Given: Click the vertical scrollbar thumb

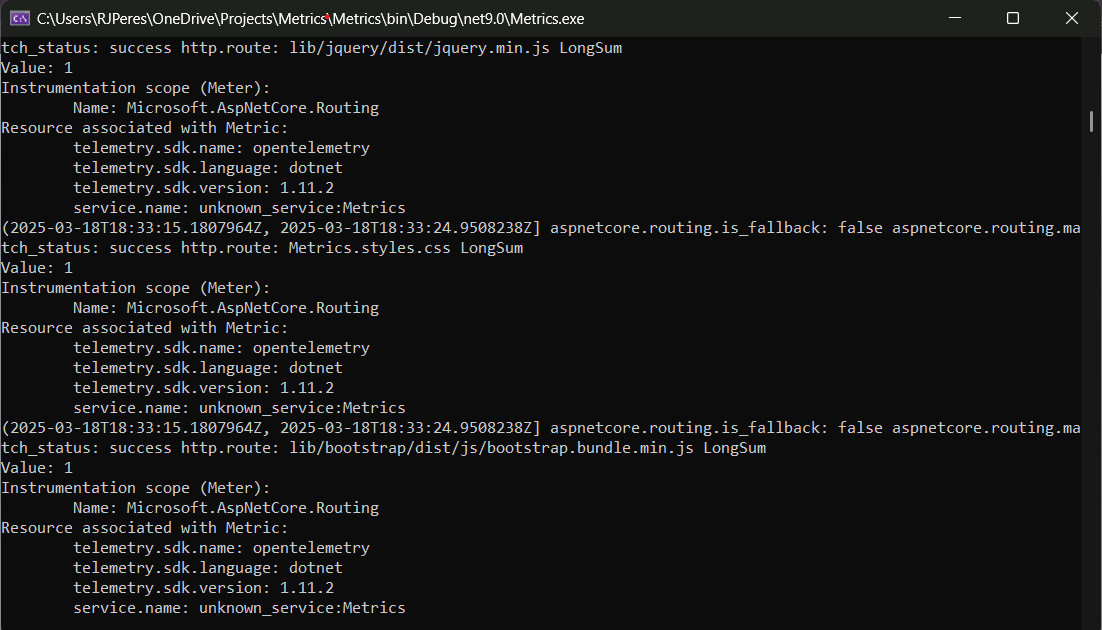Looking at the screenshot, I should pos(1091,121).
